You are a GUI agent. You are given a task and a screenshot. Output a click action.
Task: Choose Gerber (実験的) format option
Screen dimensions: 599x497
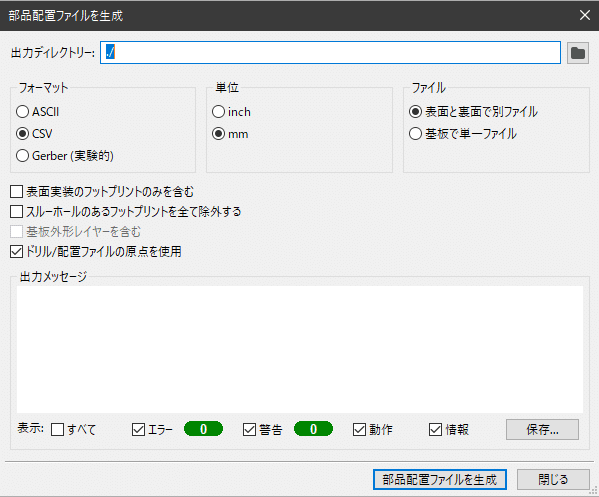pyautogui.click(x=23, y=156)
